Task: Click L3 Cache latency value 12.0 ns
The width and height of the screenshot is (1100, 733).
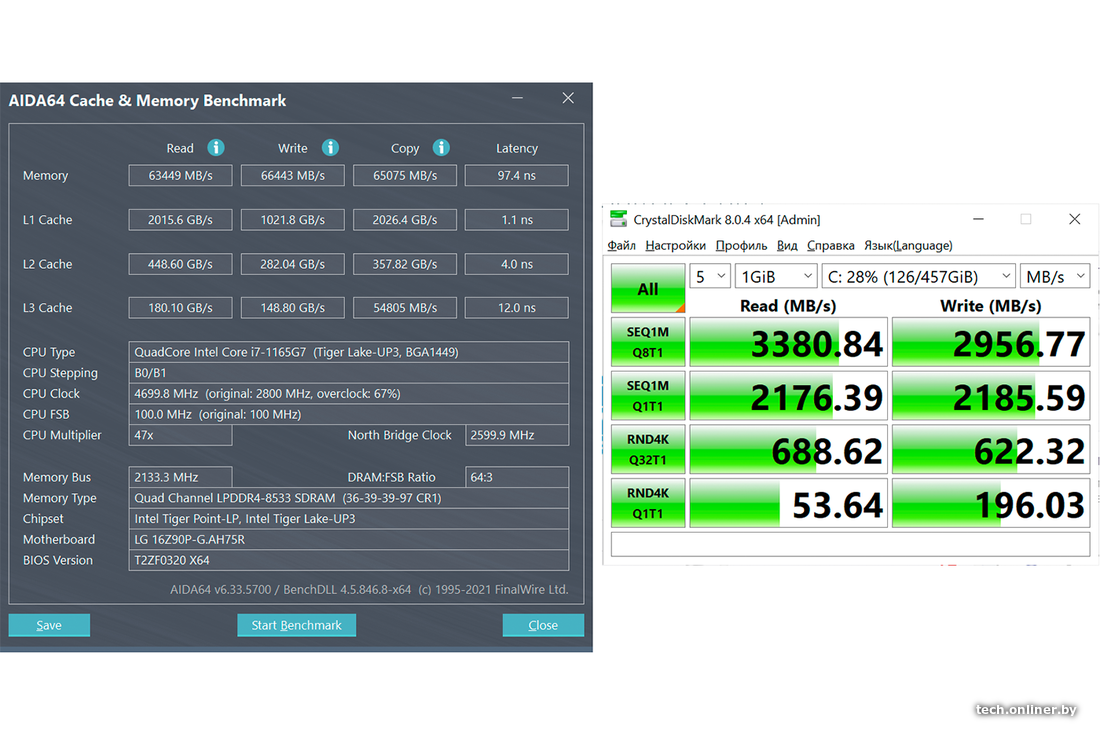Action: tap(517, 307)
